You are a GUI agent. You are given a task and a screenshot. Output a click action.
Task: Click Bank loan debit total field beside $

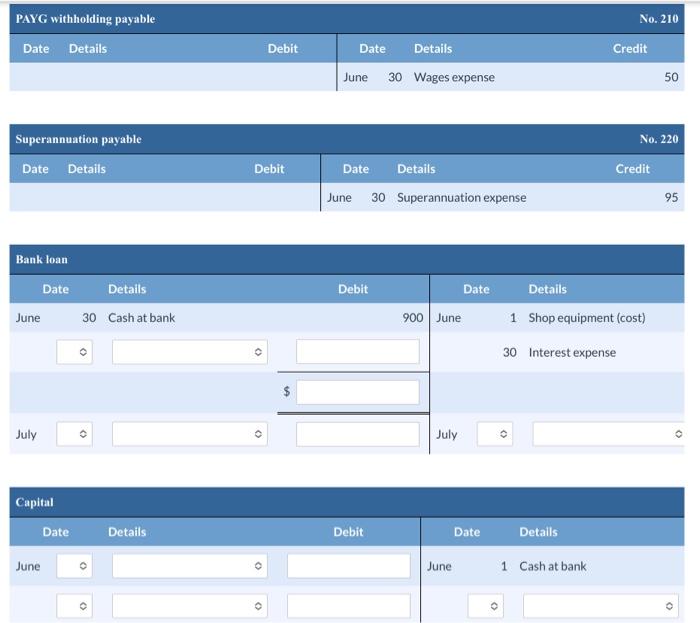pyautogui.click(x=358, y=392)
